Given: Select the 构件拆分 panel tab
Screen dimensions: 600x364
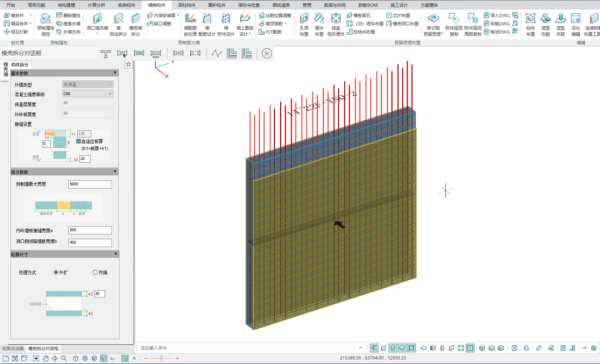Looking at the screenshot, I should (x=20, y=65).
